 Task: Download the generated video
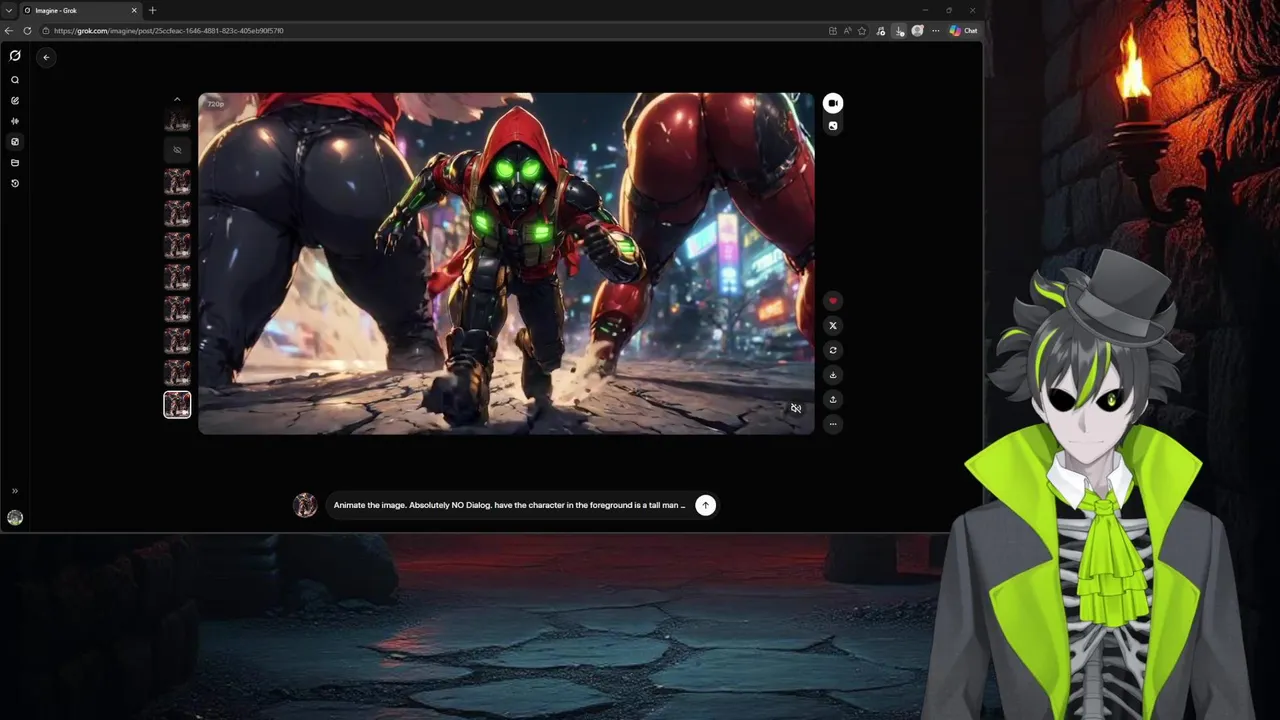point(833,375)
